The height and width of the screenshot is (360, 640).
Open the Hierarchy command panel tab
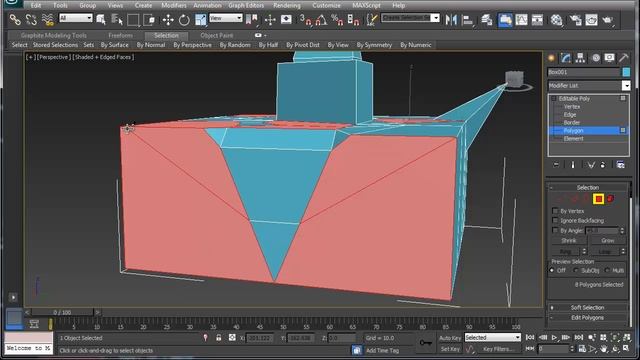coord(580,58)
